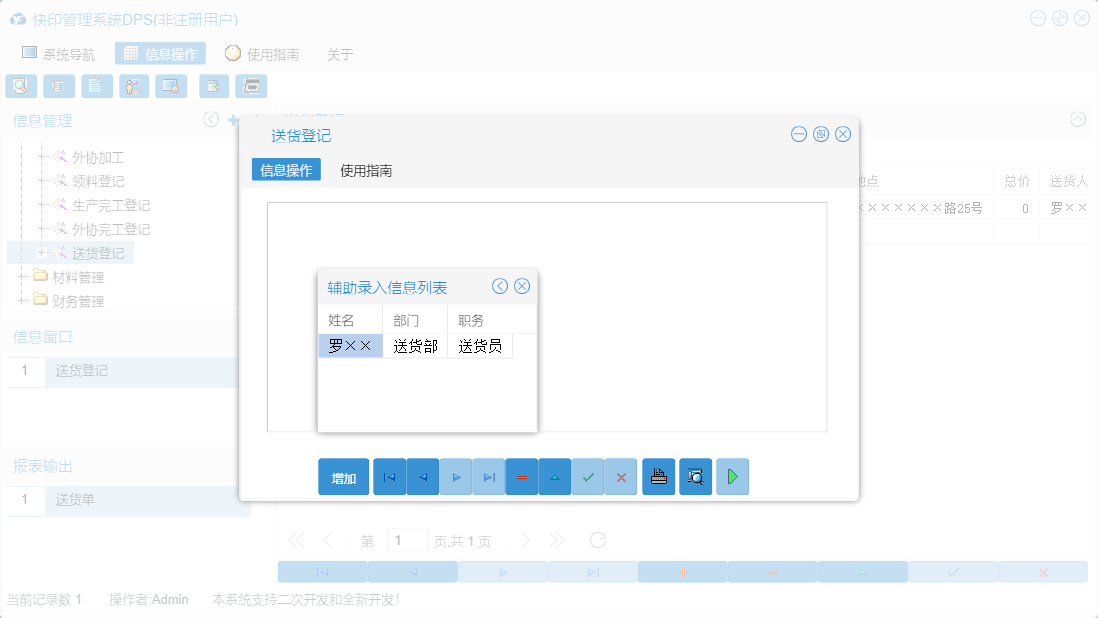Collapse the background panel with up-arrow circle

[x=1078, y=120]
